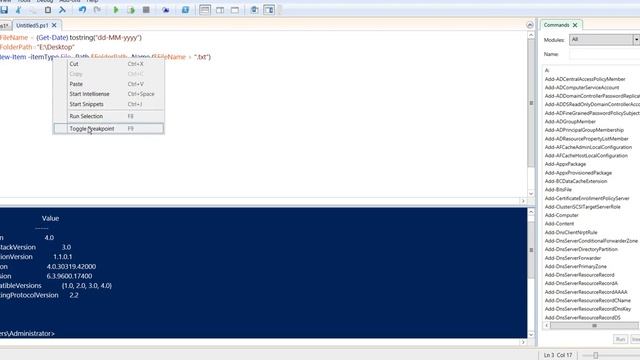Show Script Pane Top layout icon

pos(205,10)
